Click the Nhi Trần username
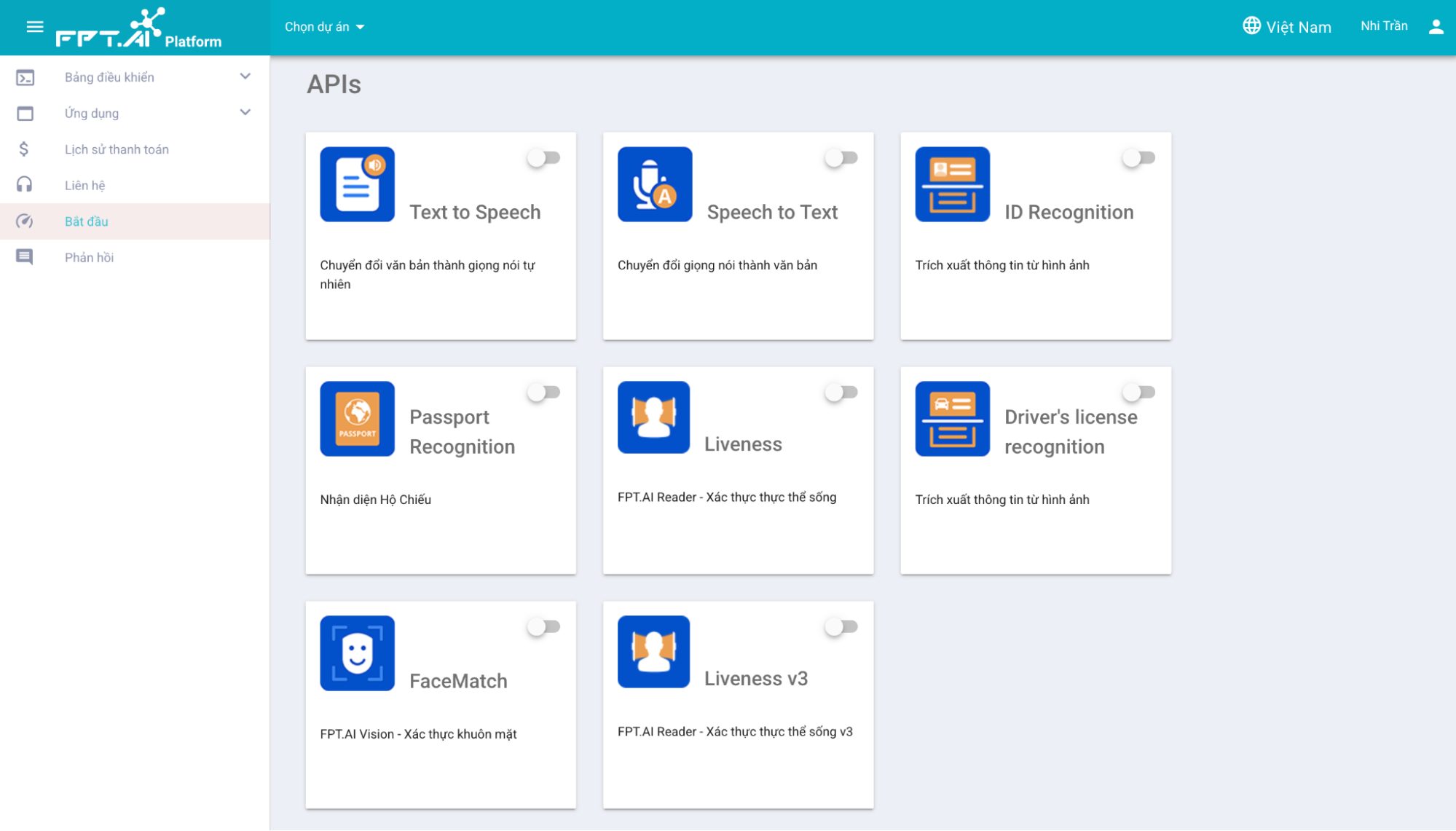Viewport: 1456px width, 831px height. (x=1383, y=26)
